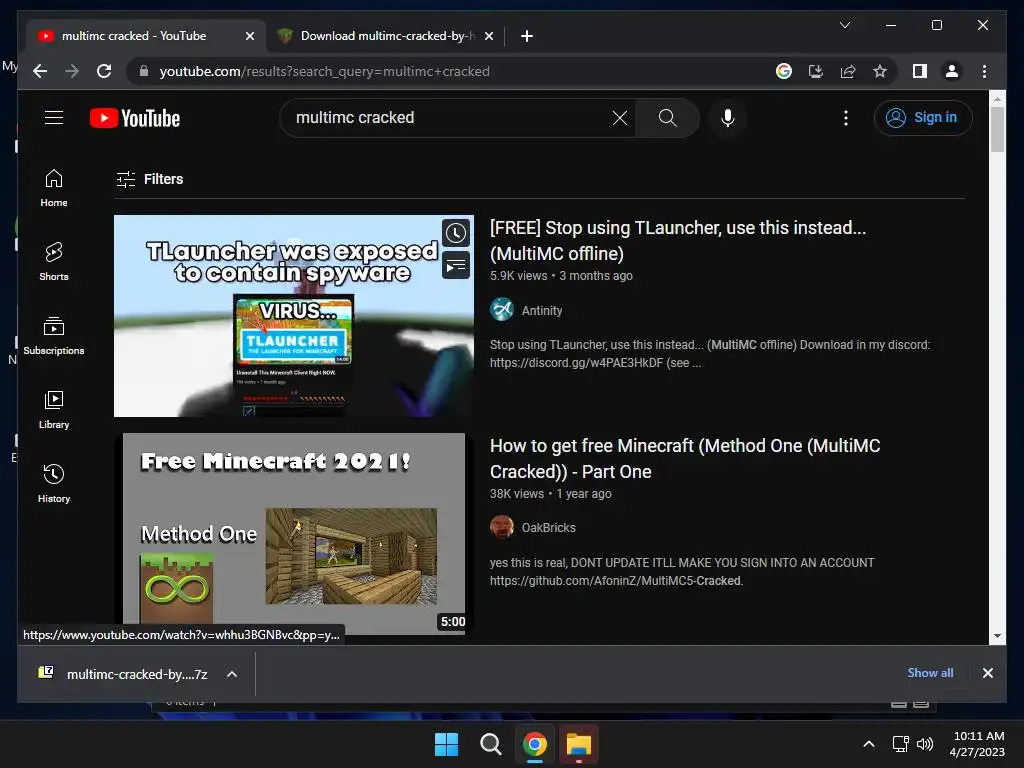Click the Free Minecraft 2021 thumbnail
Viewport: 1024px width, 768px height.
pos(294,533)
